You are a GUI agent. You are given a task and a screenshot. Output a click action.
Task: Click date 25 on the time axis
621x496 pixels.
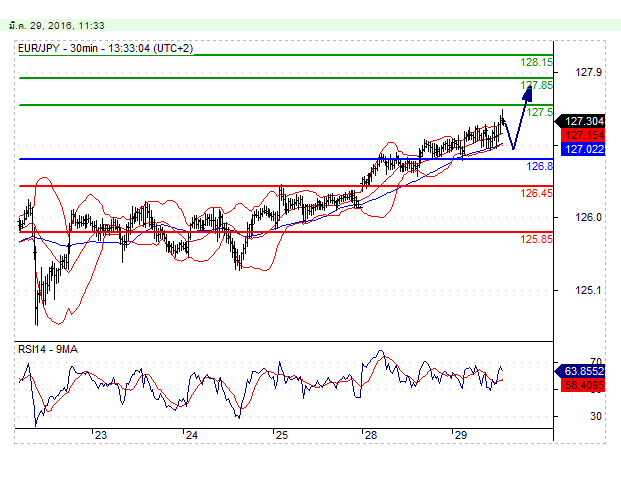282,435
